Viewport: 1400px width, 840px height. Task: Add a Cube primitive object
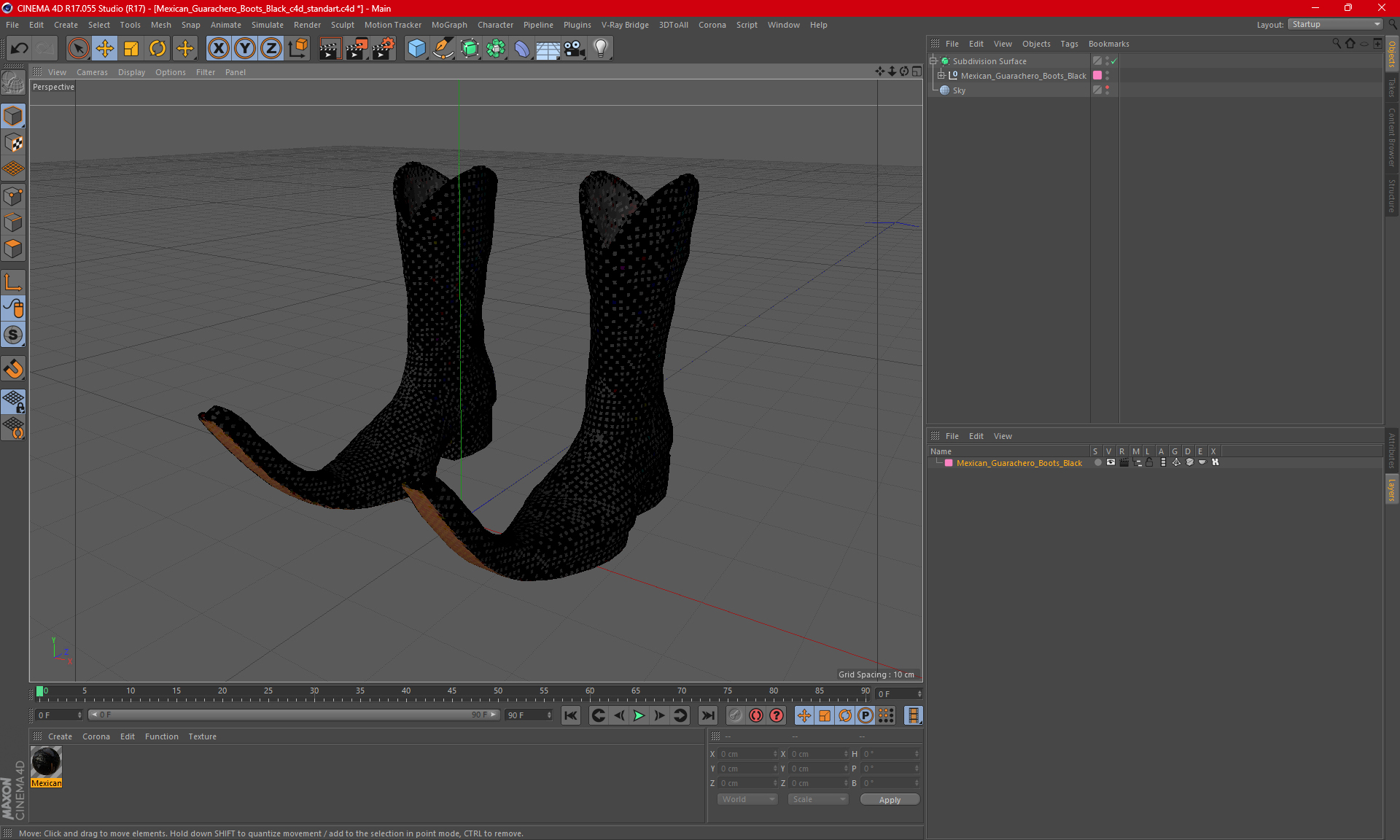pos(416,49)
